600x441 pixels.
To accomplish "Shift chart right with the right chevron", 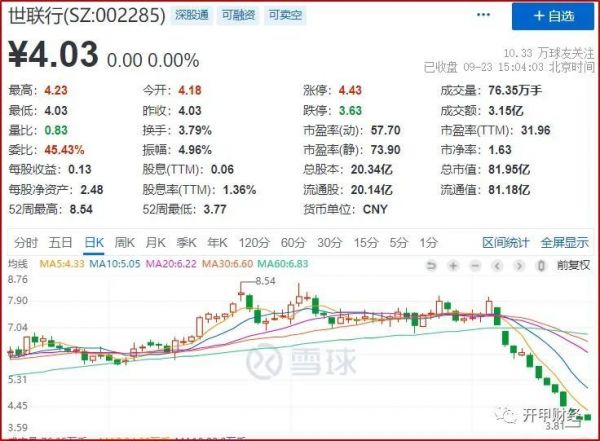I will [x=519, y=265].
